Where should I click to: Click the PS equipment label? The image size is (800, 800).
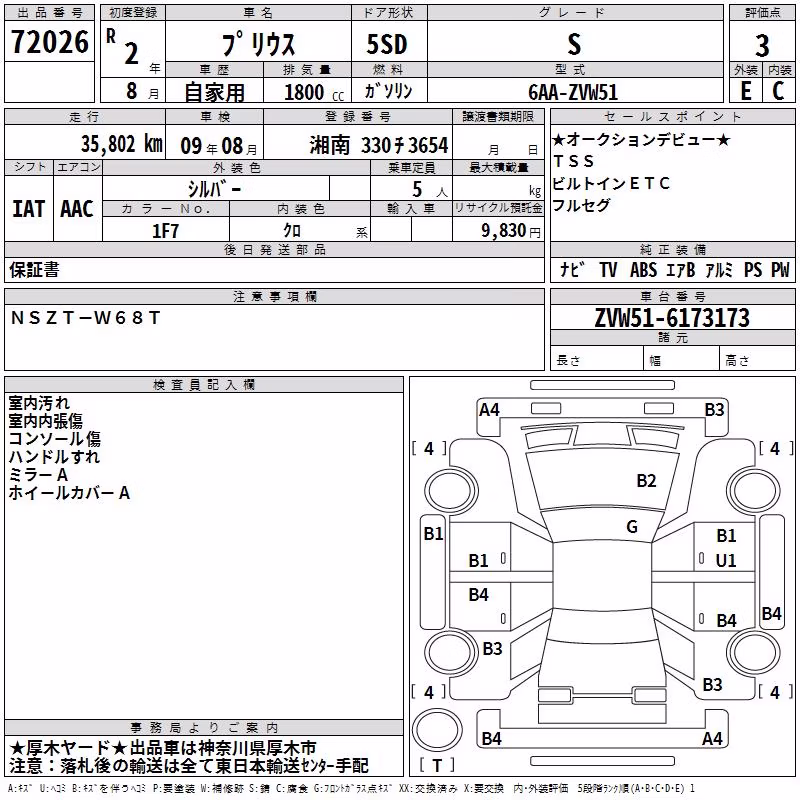[753, 269]
